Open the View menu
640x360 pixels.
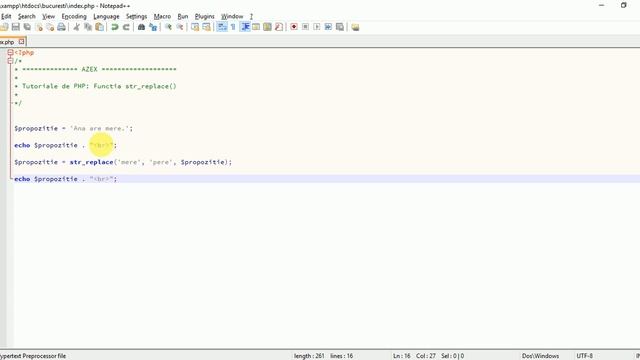click(x=48, y=16)
